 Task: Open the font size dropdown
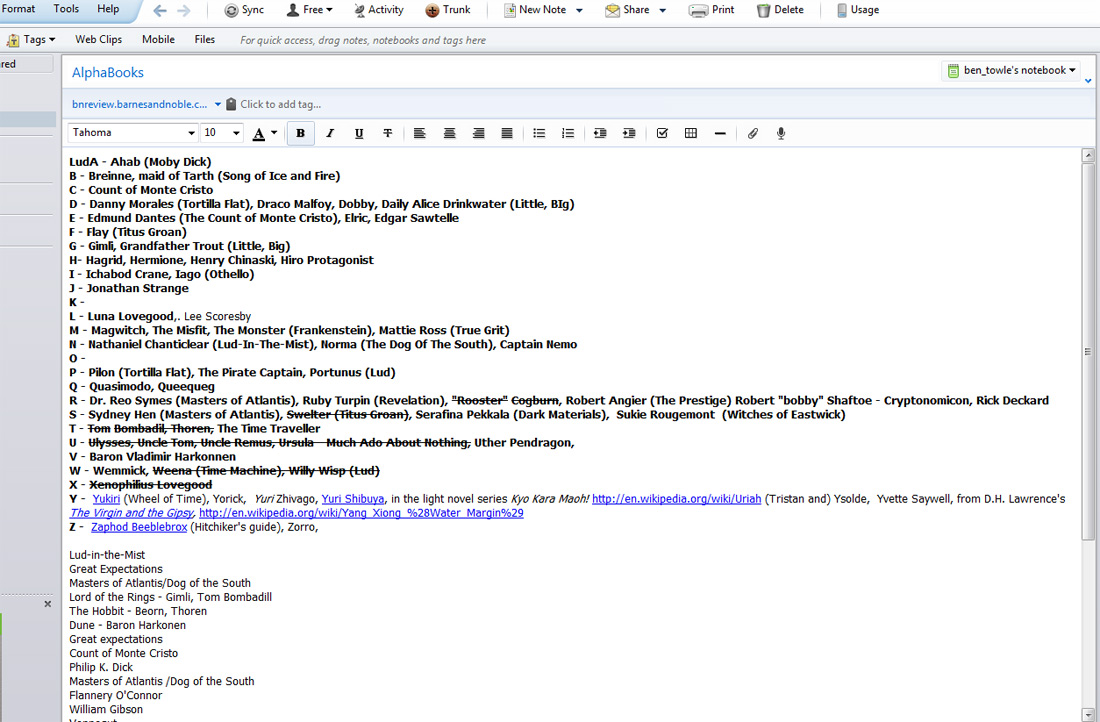[x=222, y=133]
